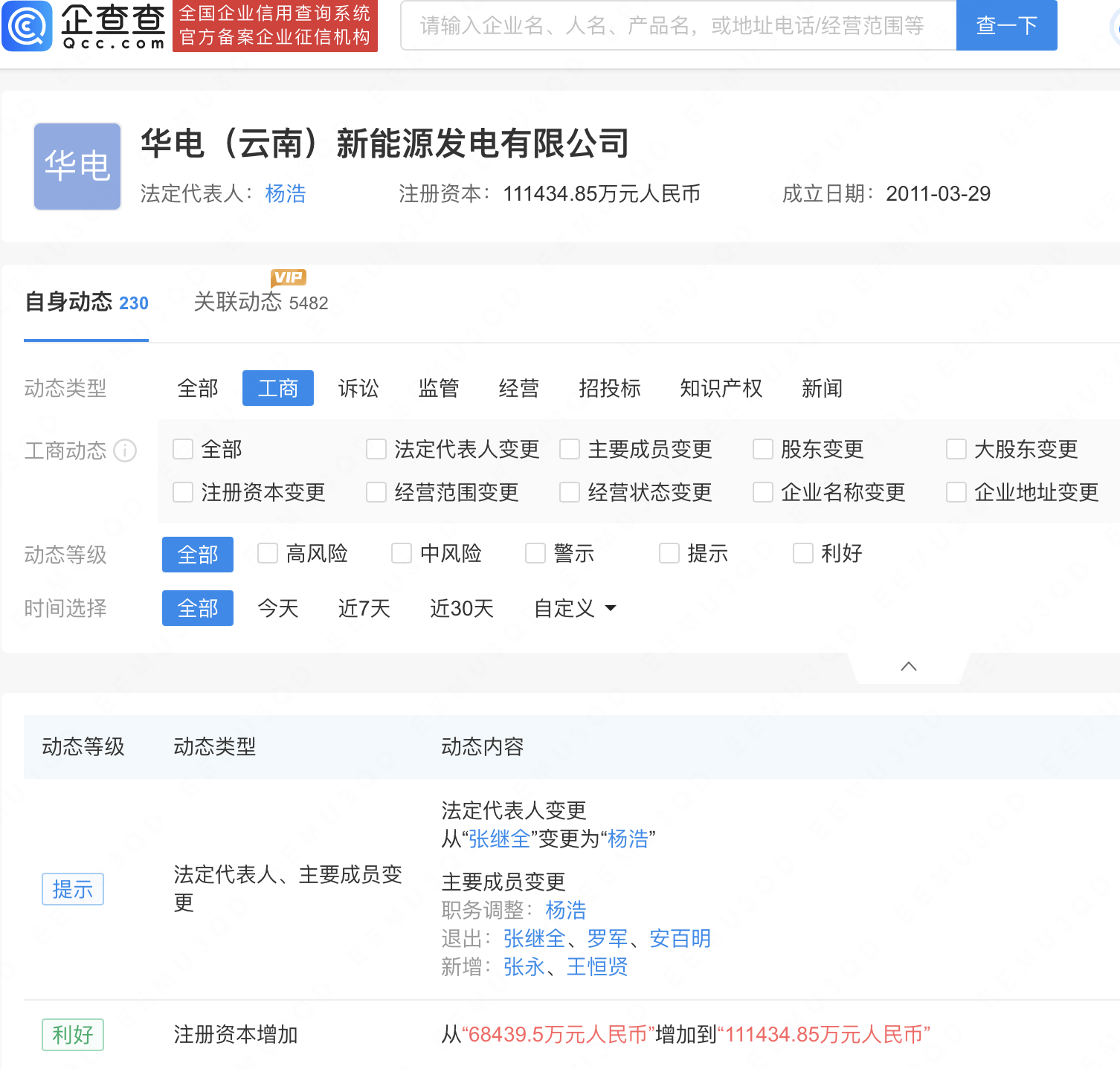Open 杨浩 link beside 职务调整
This screenshot has width=1120, height=1069.
coord(566,910)
